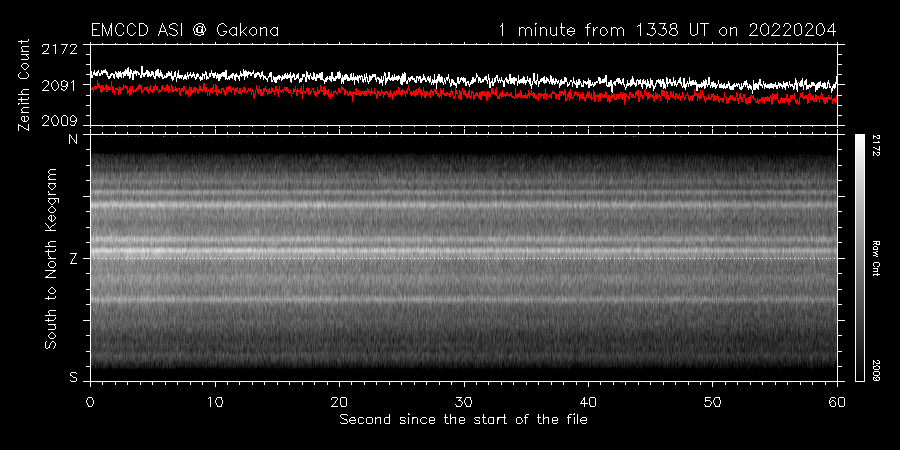Image resolution: width=900 pixels, height=450 pixels.
Task: Click the white zenith count trace
Action: (x=464, y=80)
